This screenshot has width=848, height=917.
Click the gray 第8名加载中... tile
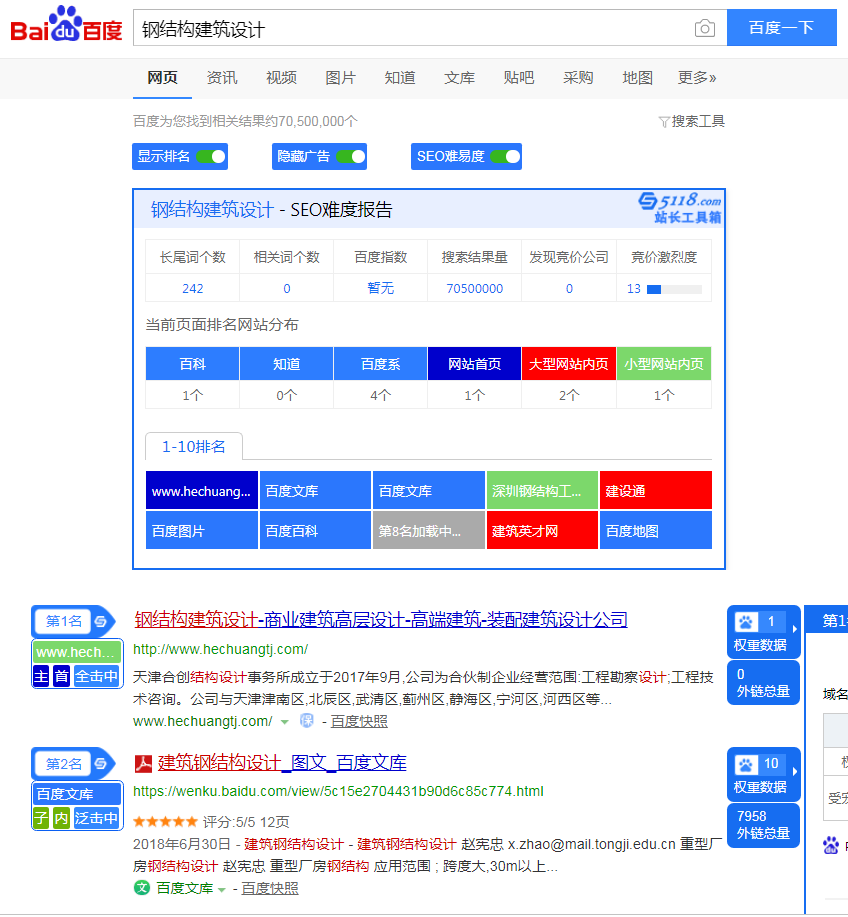[x=429, y=530]
